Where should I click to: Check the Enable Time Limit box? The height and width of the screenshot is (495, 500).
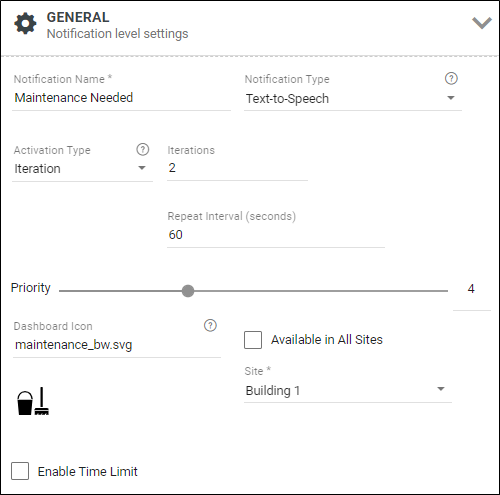20,471
